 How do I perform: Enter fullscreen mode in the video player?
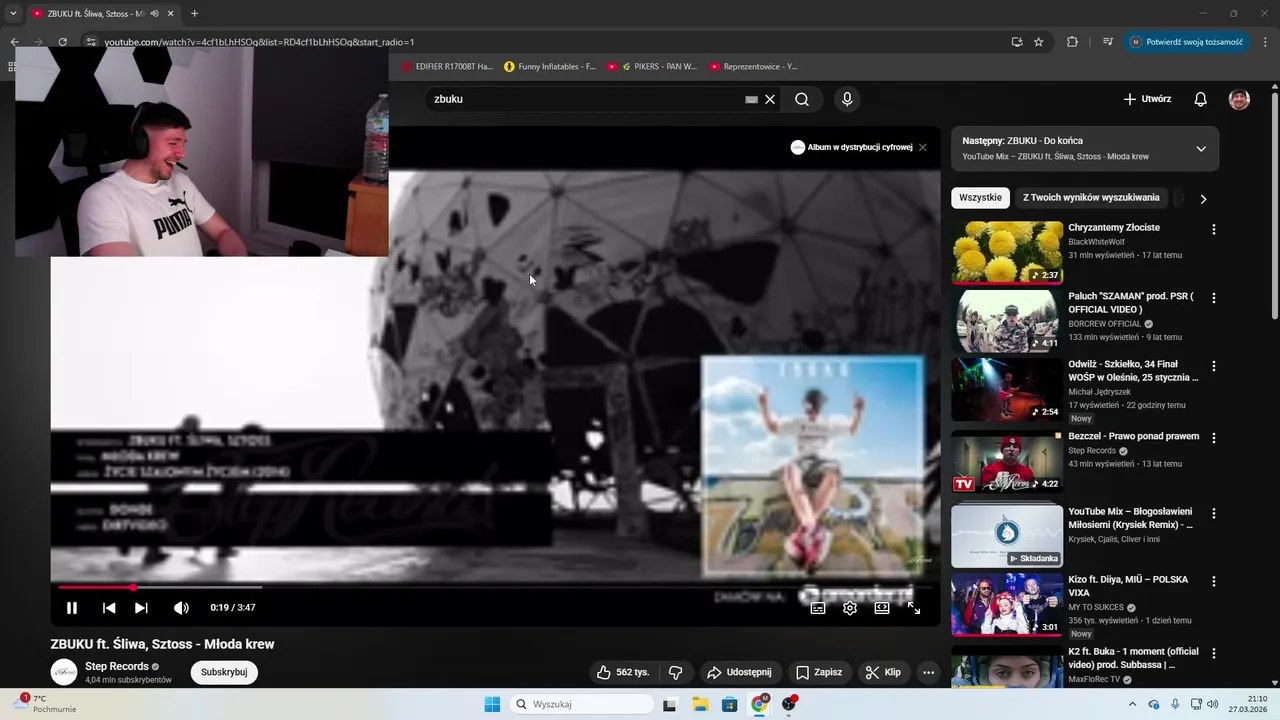point(914,608)
